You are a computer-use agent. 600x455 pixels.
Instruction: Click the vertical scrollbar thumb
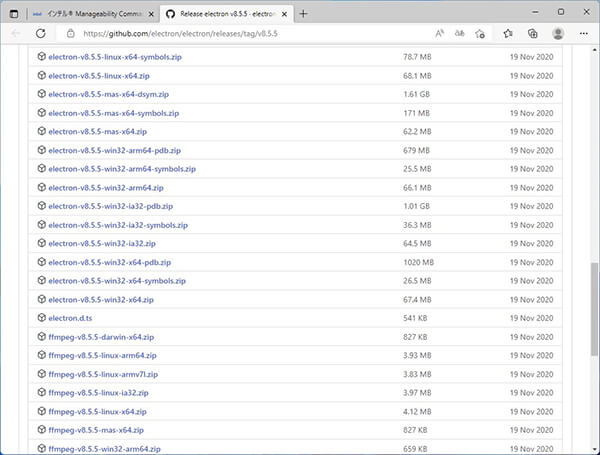coord(594,310)
